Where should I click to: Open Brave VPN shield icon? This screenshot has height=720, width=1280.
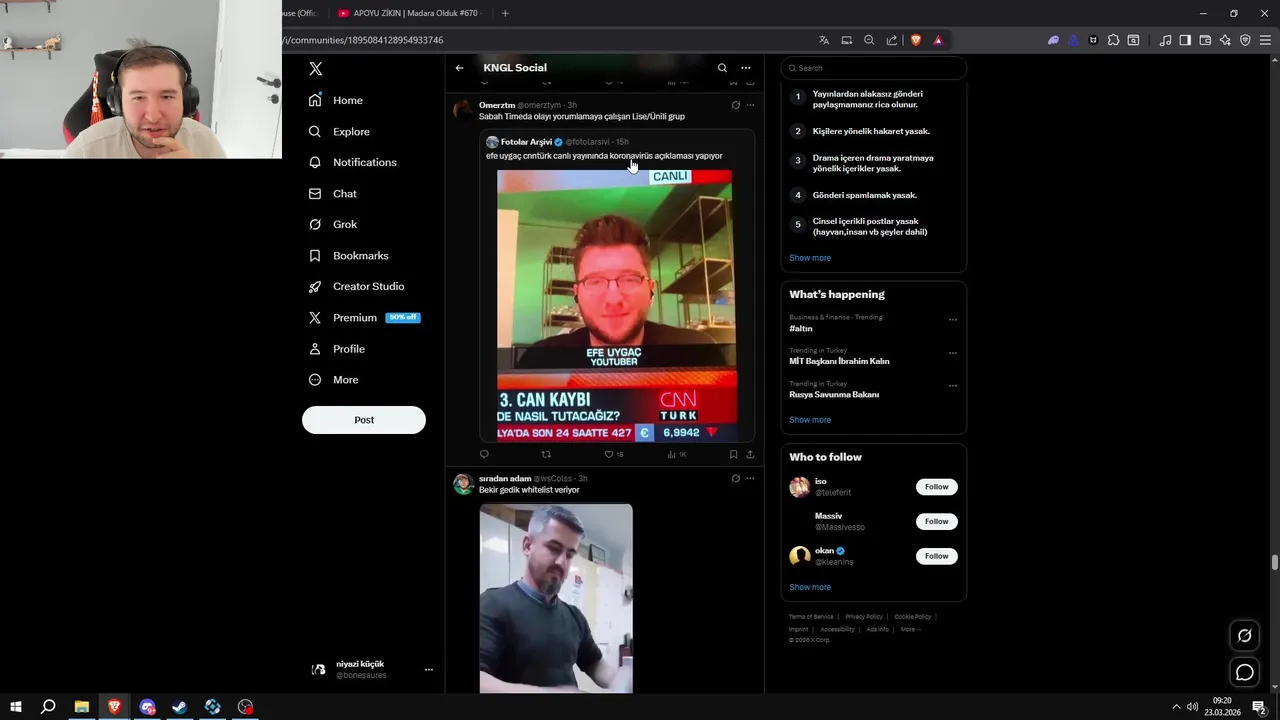[x=1245, y=40]
